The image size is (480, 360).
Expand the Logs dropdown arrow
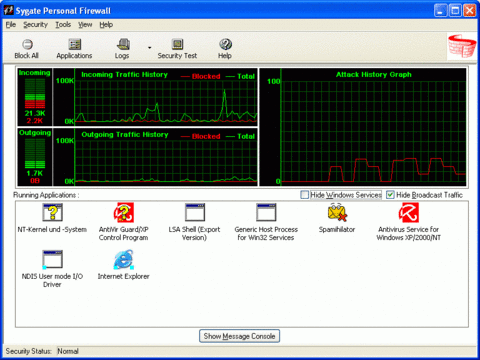point(150,48)
